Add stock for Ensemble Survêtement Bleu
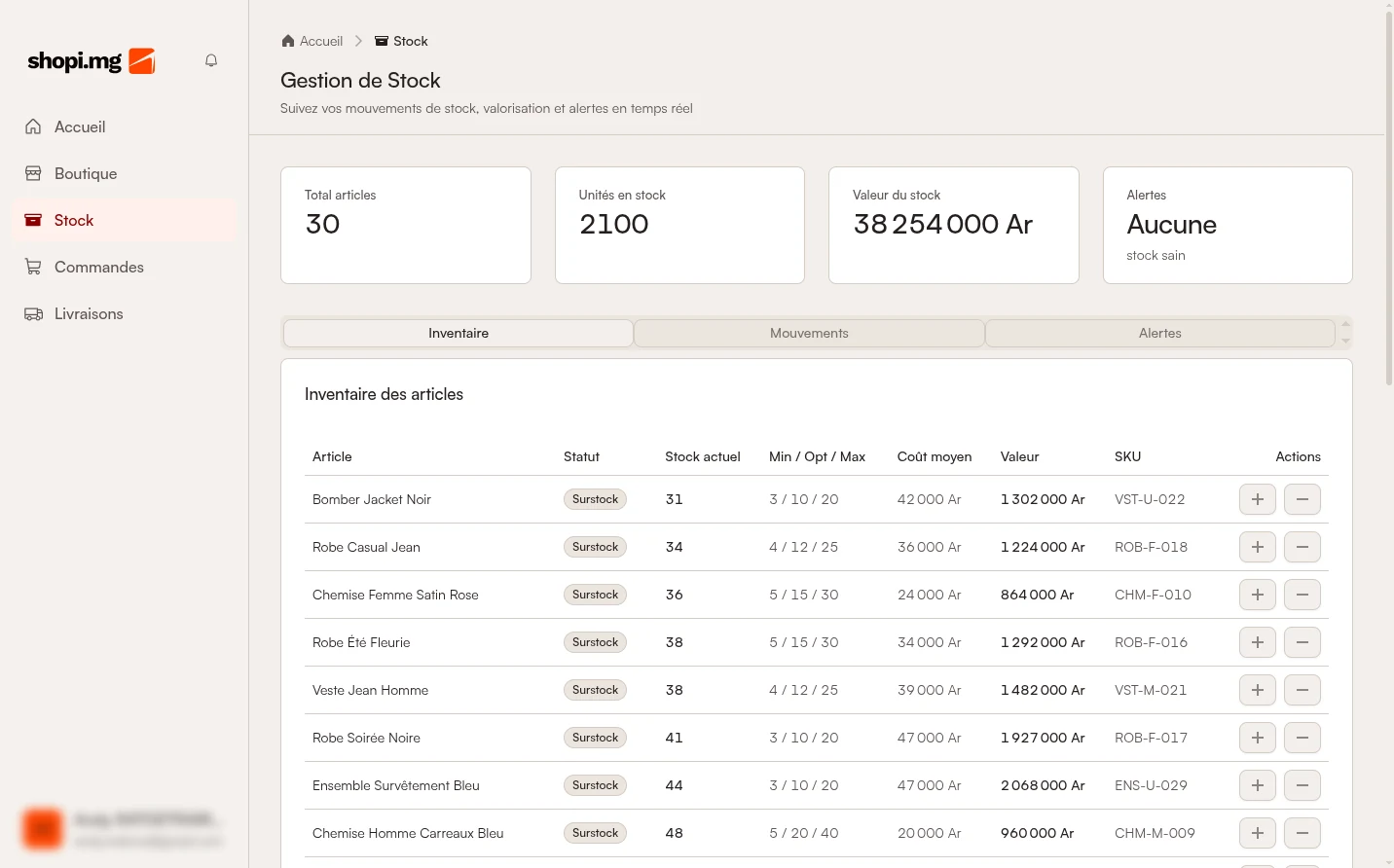This screenshot has height=868, width=1394. [1258, 785]
